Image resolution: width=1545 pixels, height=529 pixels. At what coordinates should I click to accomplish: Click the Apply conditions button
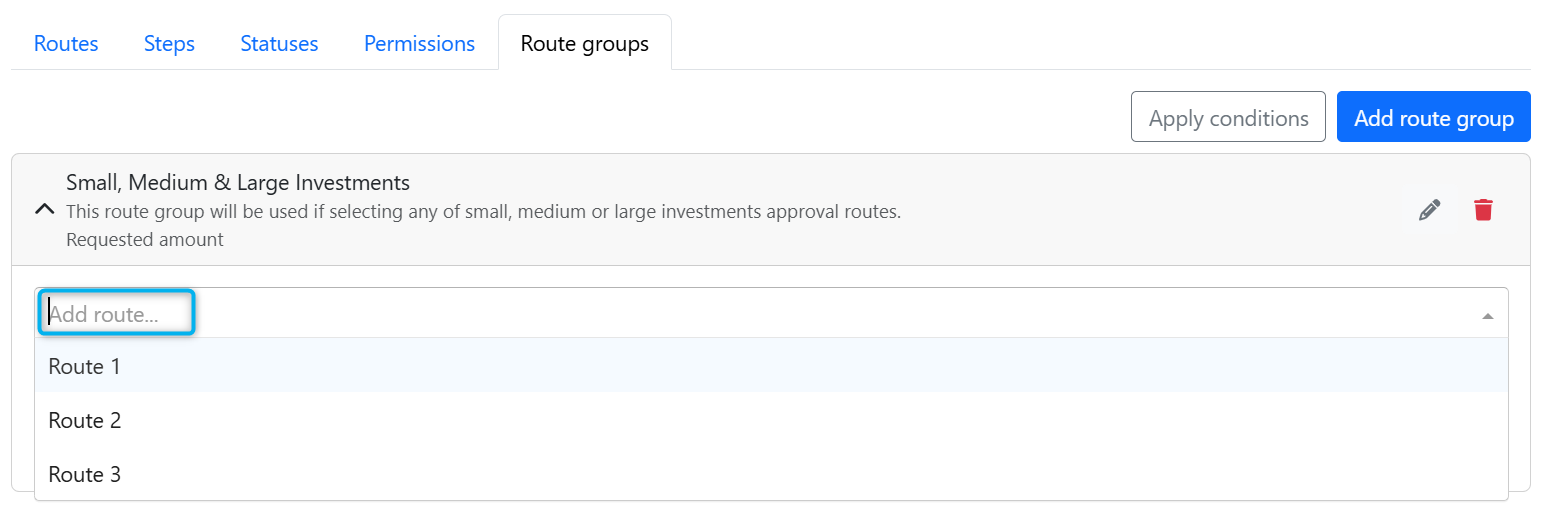click(1228, 117)
